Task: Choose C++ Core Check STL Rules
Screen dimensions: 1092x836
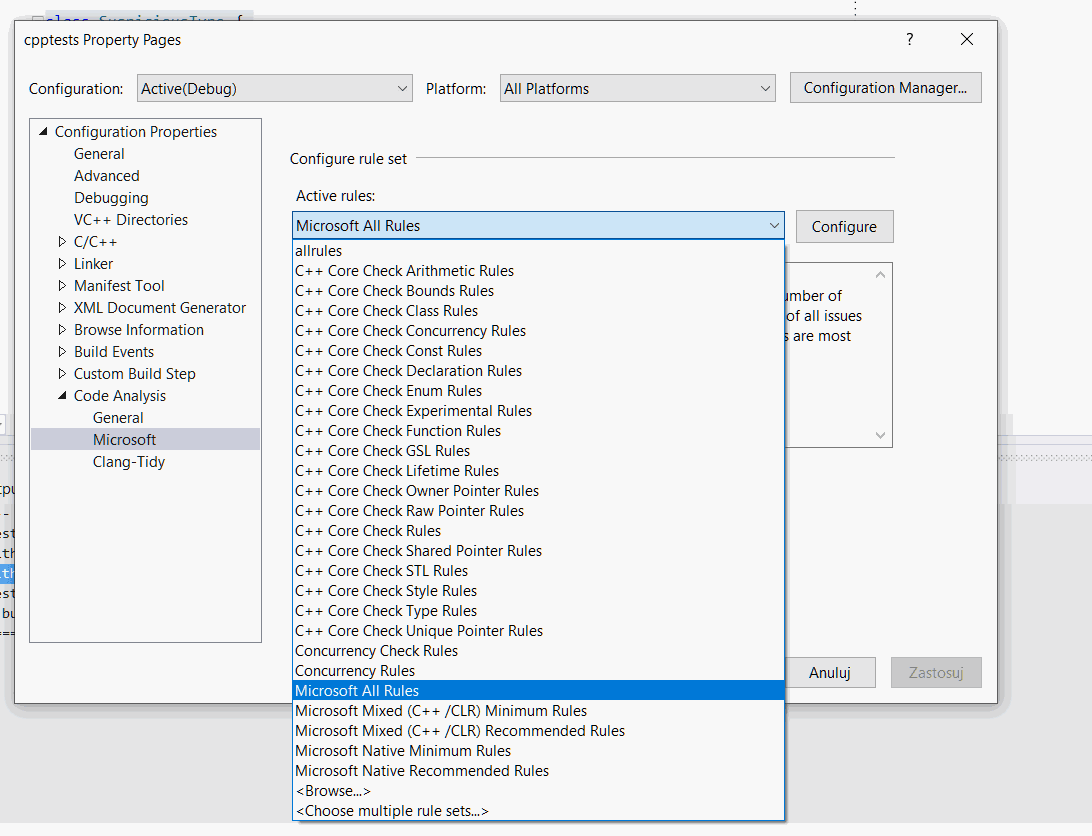Action: tap(538, 571)
